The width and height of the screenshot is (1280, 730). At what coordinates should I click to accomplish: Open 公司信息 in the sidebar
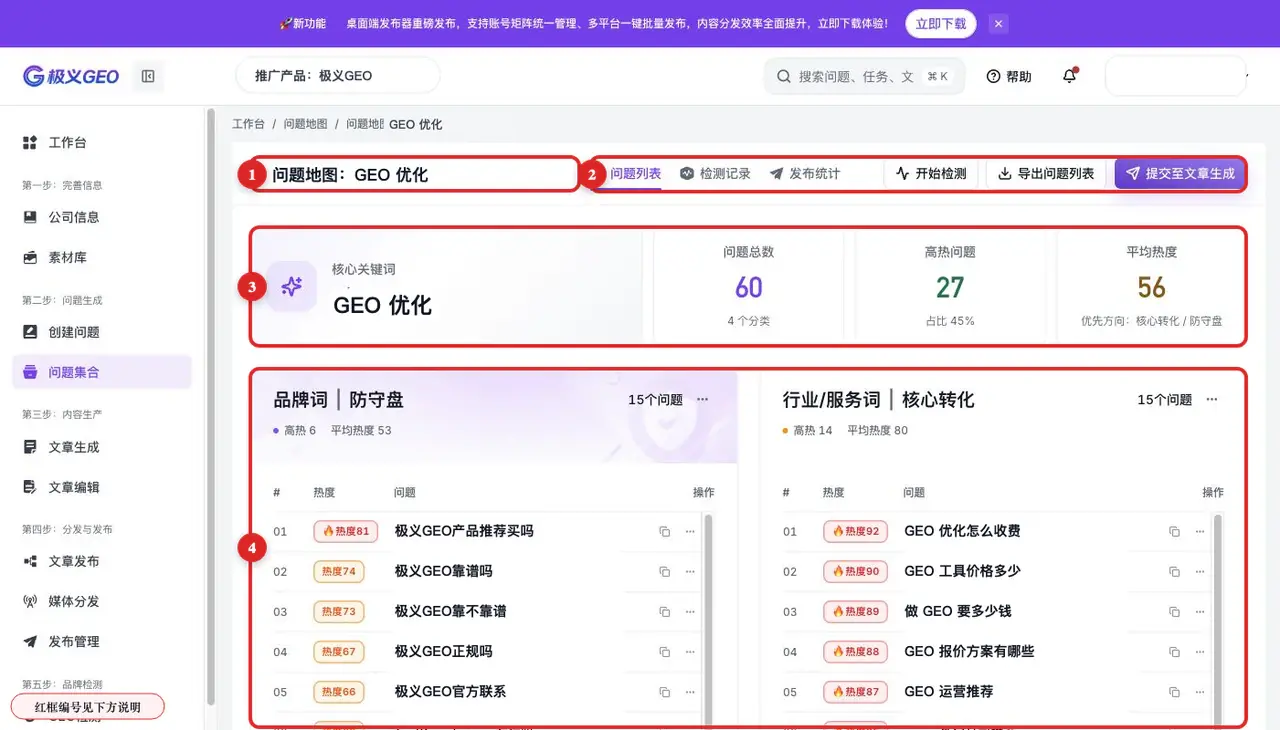click(102, 217)
